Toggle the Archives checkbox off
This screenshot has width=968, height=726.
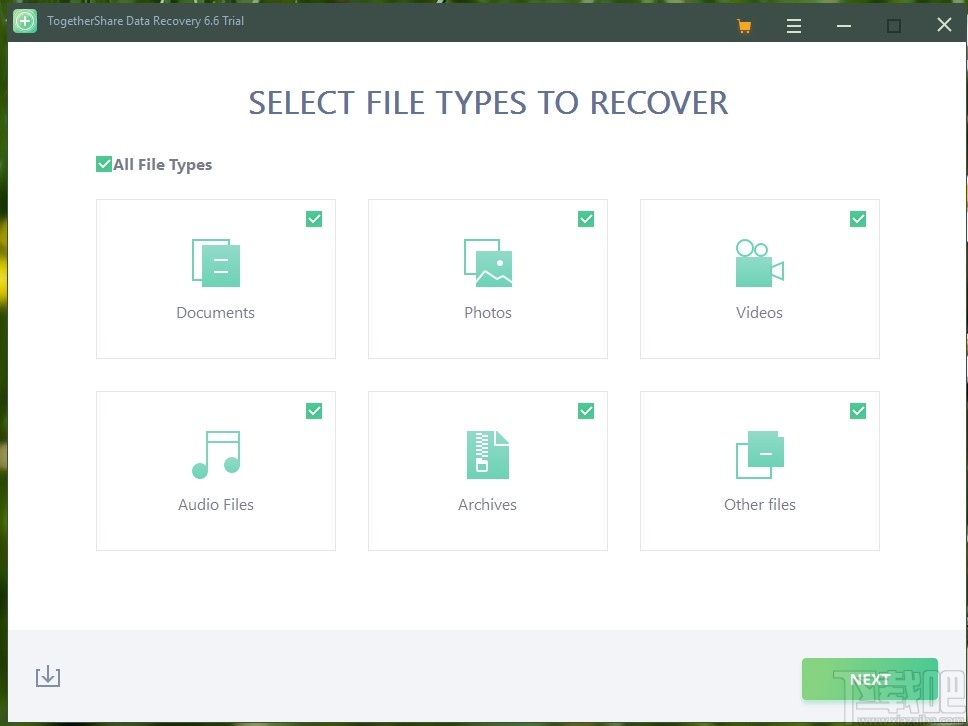(x=586, y=410)
